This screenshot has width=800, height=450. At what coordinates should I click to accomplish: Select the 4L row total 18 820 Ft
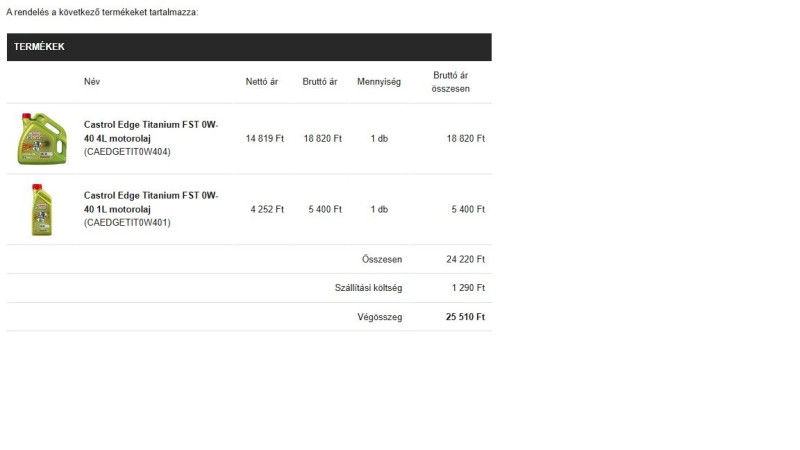click(466, 139)
